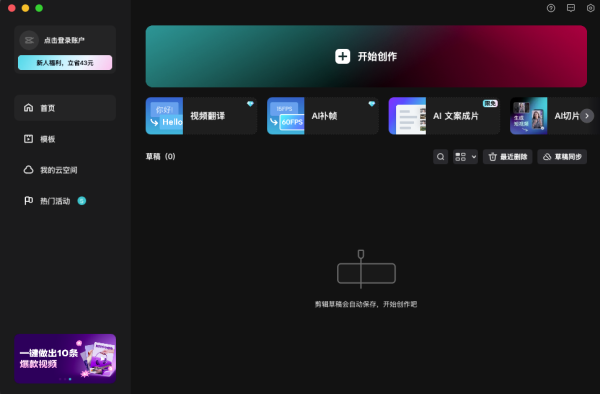Open the help question mark icon
Image resolution: width=600 pixels, height=394 pixels.
click(551, 8)
